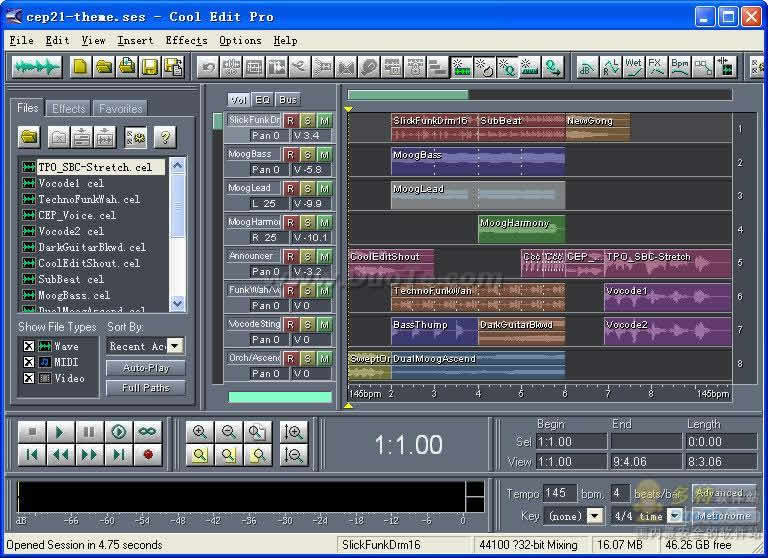This screenshot has width=768, height=558.
Task: Toggle the Wave file type checkbox
Action: click(x=29, y=346)
